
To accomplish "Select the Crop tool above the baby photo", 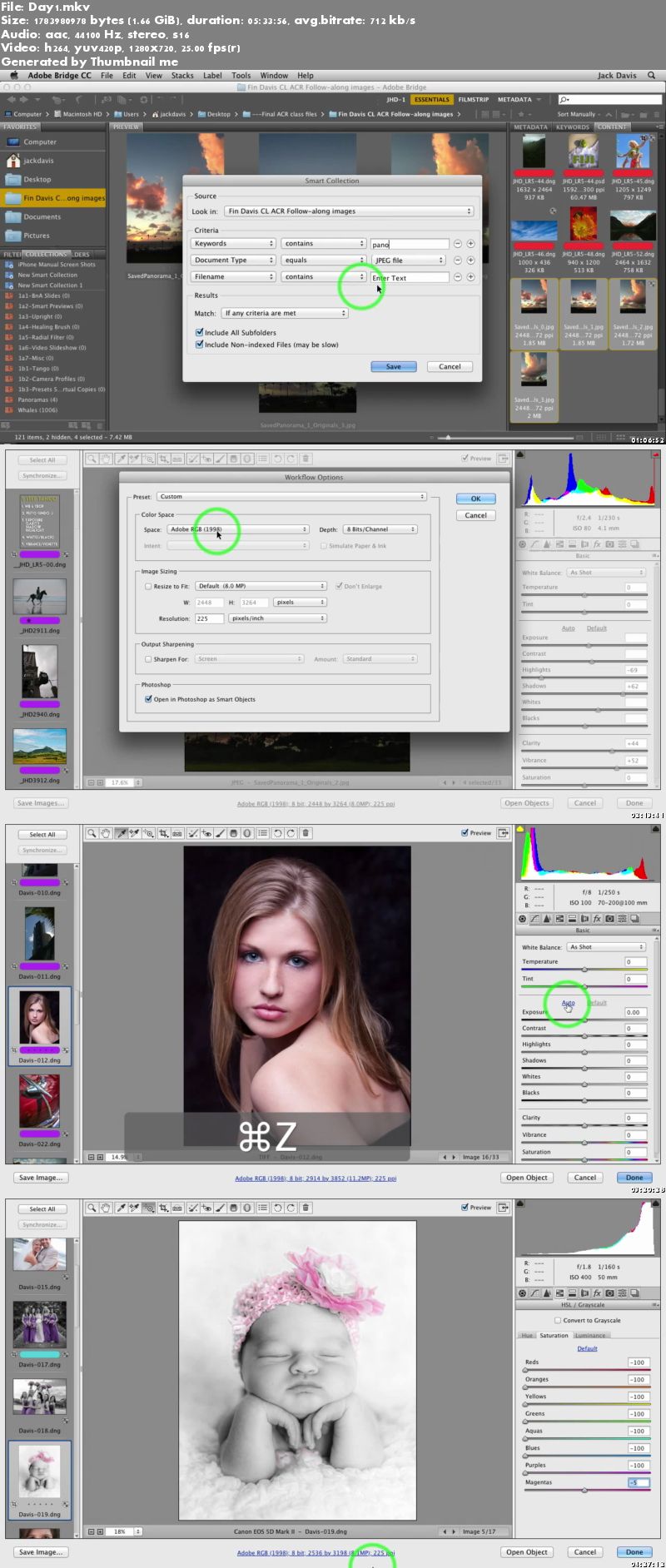I will click(x=164, y=1208).
